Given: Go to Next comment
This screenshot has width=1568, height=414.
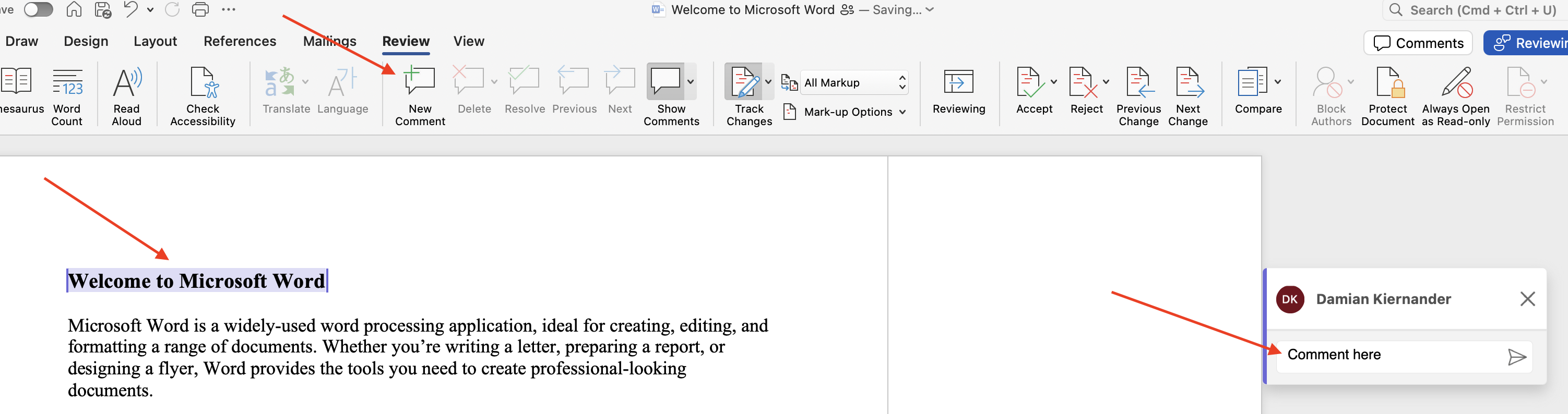Looking at the screenshot, I should pyautogui.click(x=620, y=91).
